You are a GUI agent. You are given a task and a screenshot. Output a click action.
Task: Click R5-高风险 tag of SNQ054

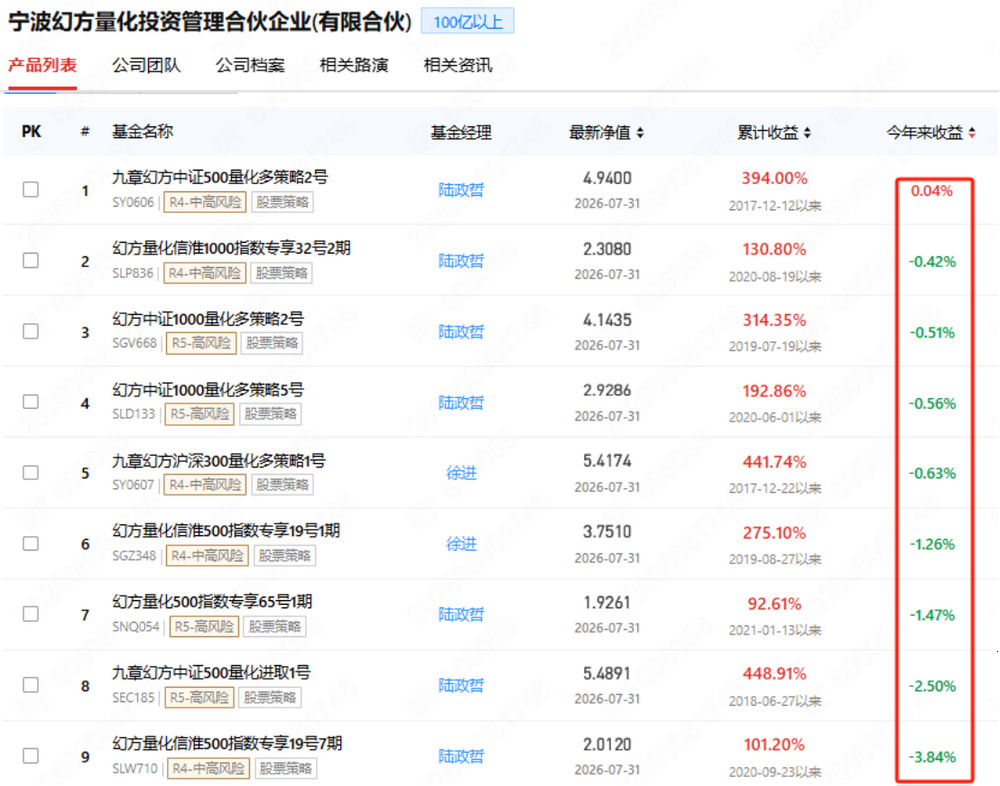point(203,627)
